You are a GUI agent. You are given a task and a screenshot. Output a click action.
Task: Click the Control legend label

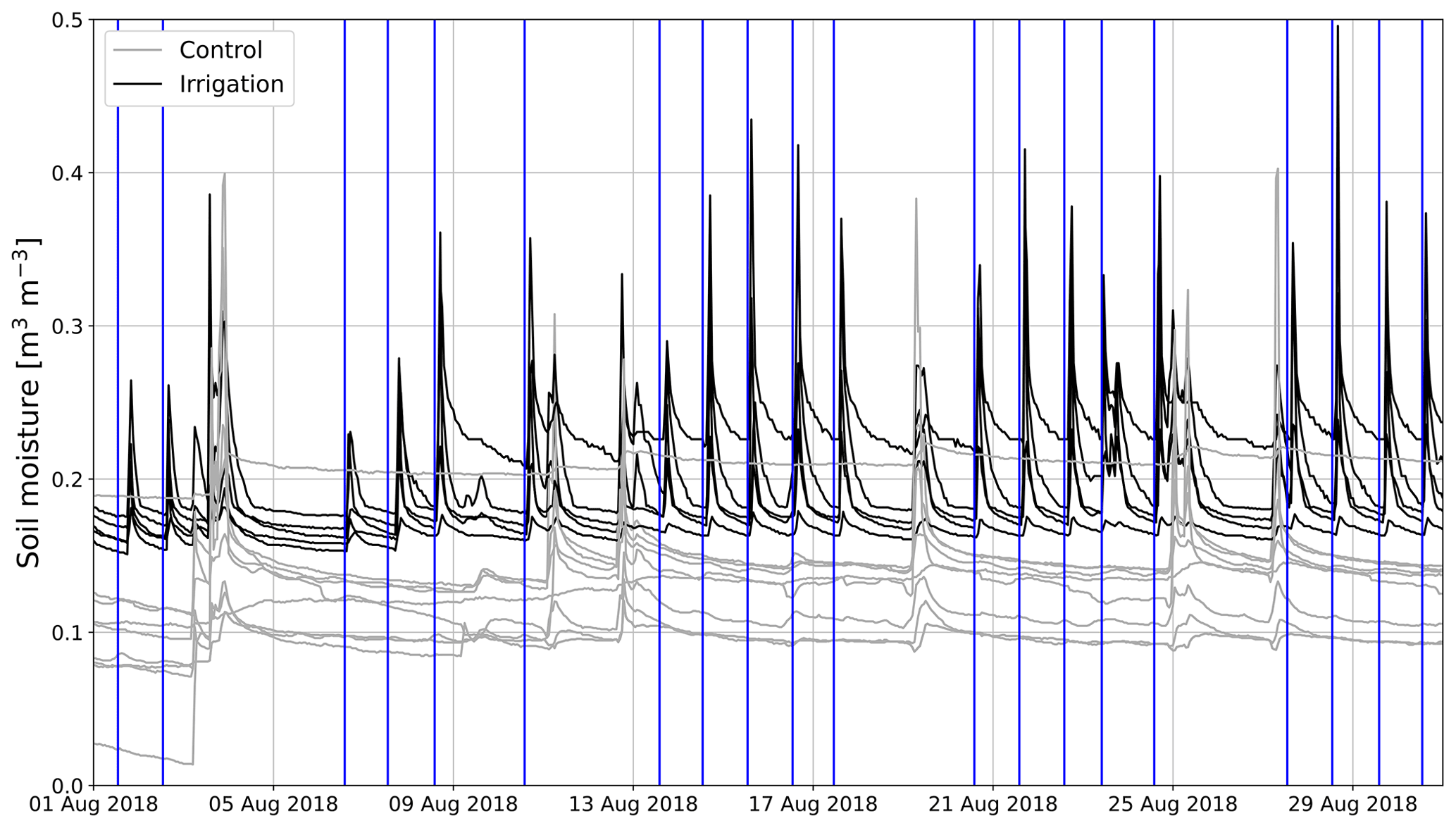point(220,50)
